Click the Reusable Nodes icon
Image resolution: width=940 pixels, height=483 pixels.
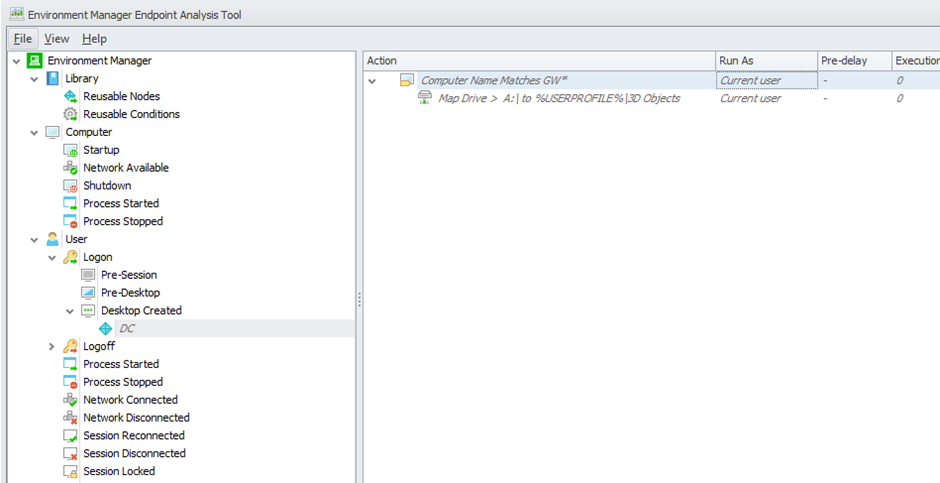point(71,96)
